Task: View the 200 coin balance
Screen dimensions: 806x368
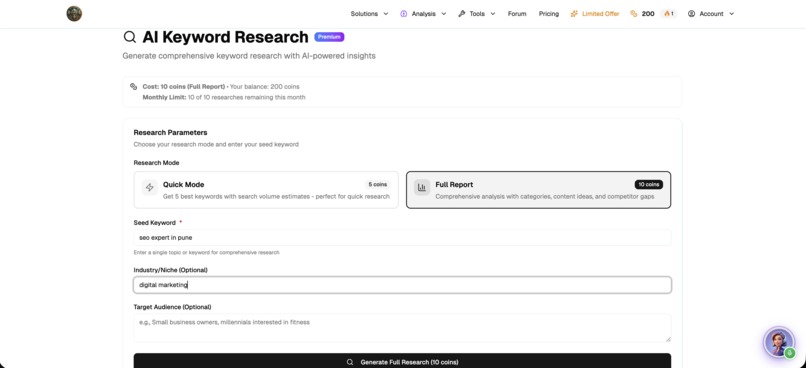Action: (x=648, y=14)
